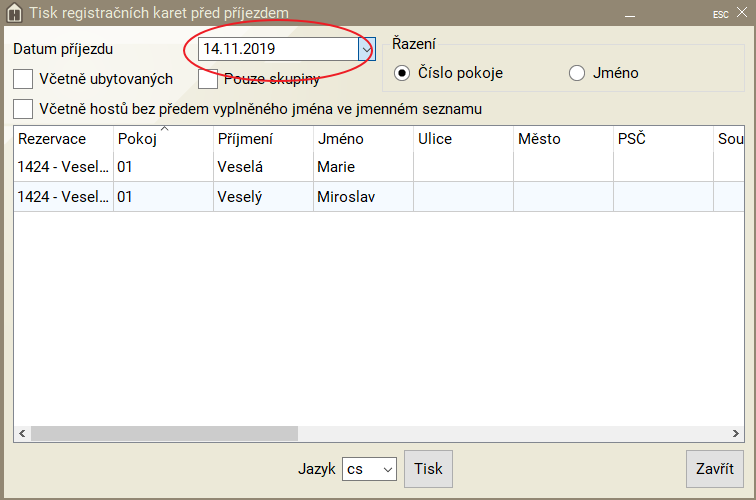The image size is (756, 500).
Task: Click the left arrow of horizontal scrollbar
Action: click(x=22, y=434)
